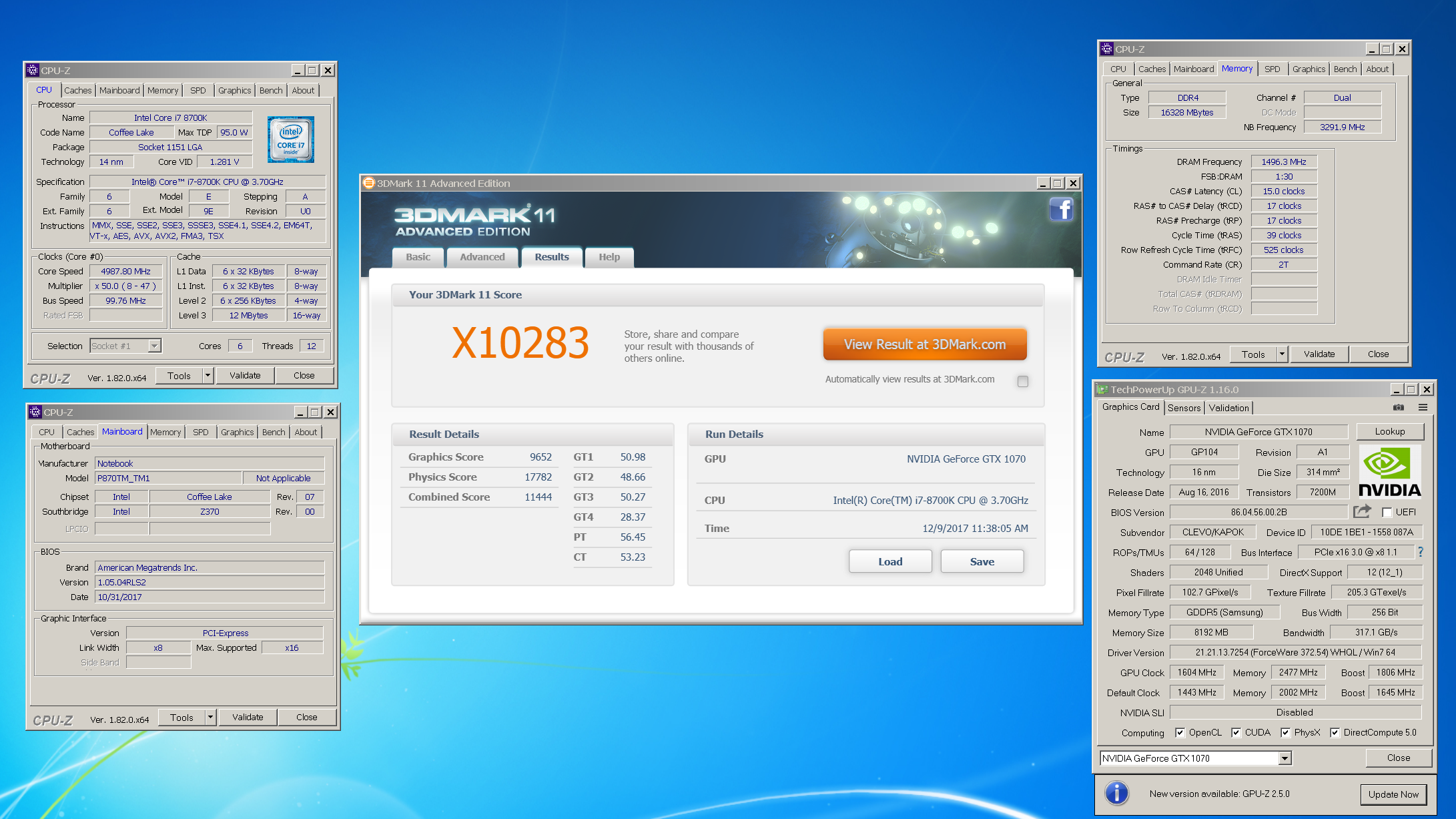The image size is (1456, 819).
Task: Click the CAS# Latency 15.0 clocks value
Action: [1283, 191]
